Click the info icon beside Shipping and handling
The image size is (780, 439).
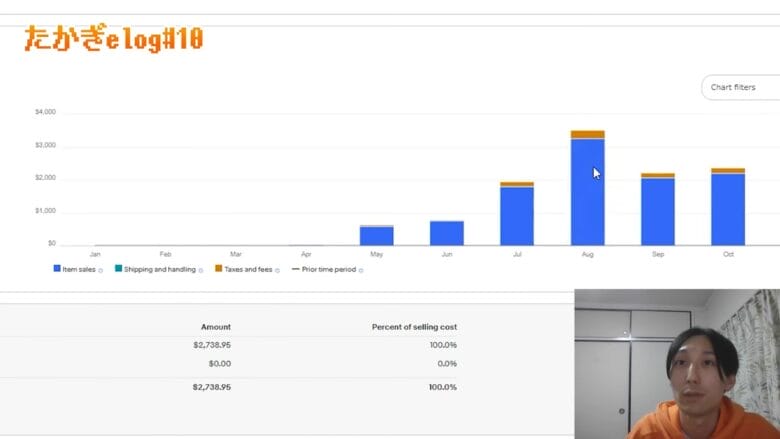coord(201,270)
